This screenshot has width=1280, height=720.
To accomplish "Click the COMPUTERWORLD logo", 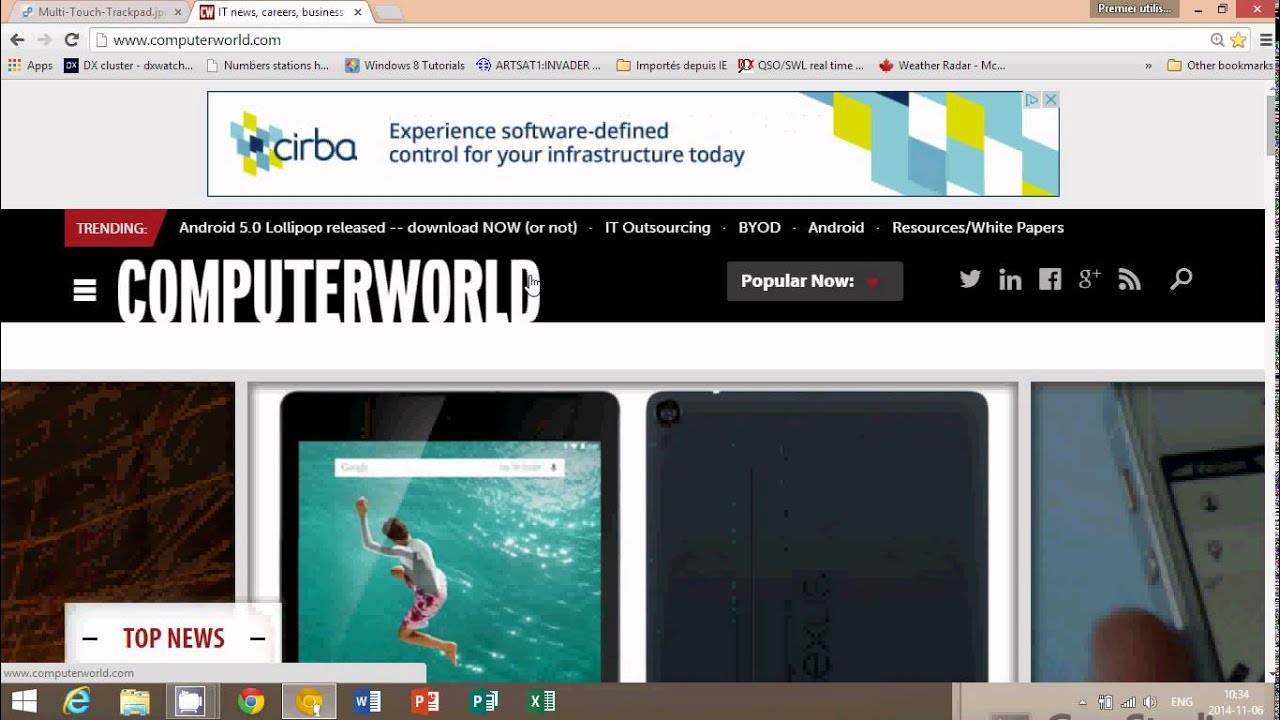I will pos(329,291).
